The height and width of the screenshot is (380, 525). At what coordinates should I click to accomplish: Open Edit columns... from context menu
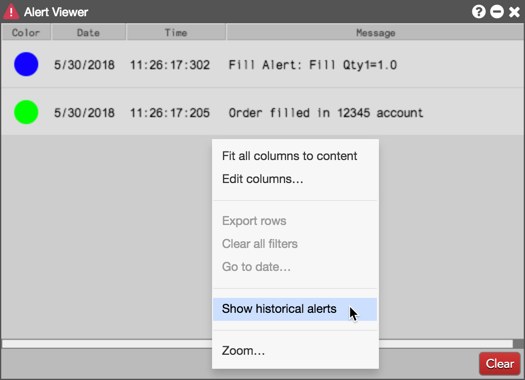(x=295, y=179)
